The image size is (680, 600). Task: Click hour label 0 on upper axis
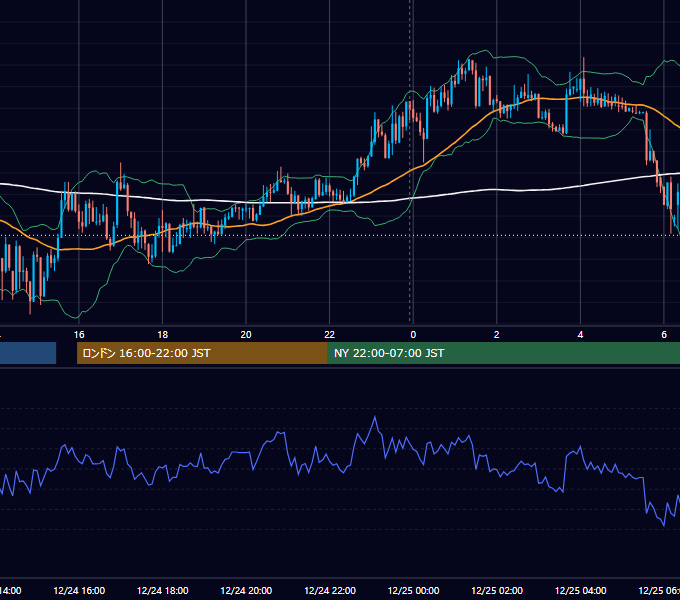413,335
